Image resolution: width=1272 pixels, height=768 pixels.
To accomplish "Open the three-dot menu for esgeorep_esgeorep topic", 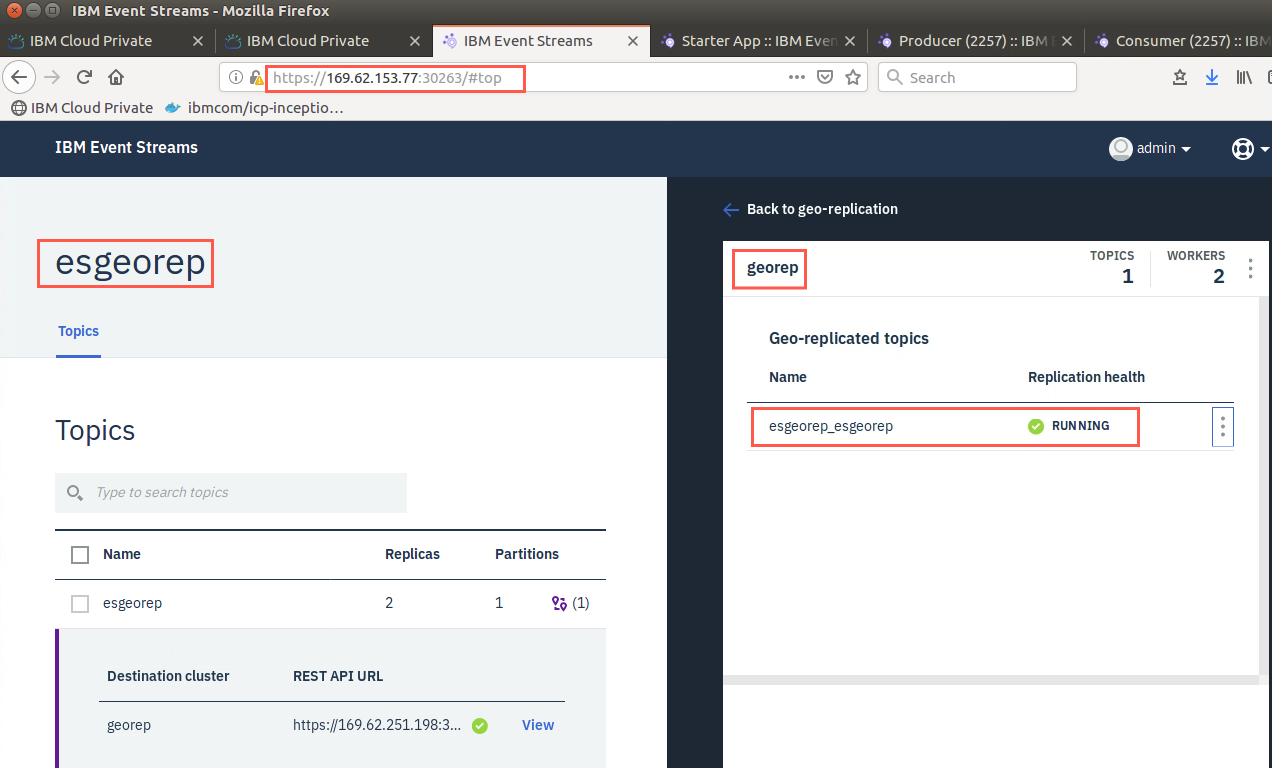I will [1222, 427].
